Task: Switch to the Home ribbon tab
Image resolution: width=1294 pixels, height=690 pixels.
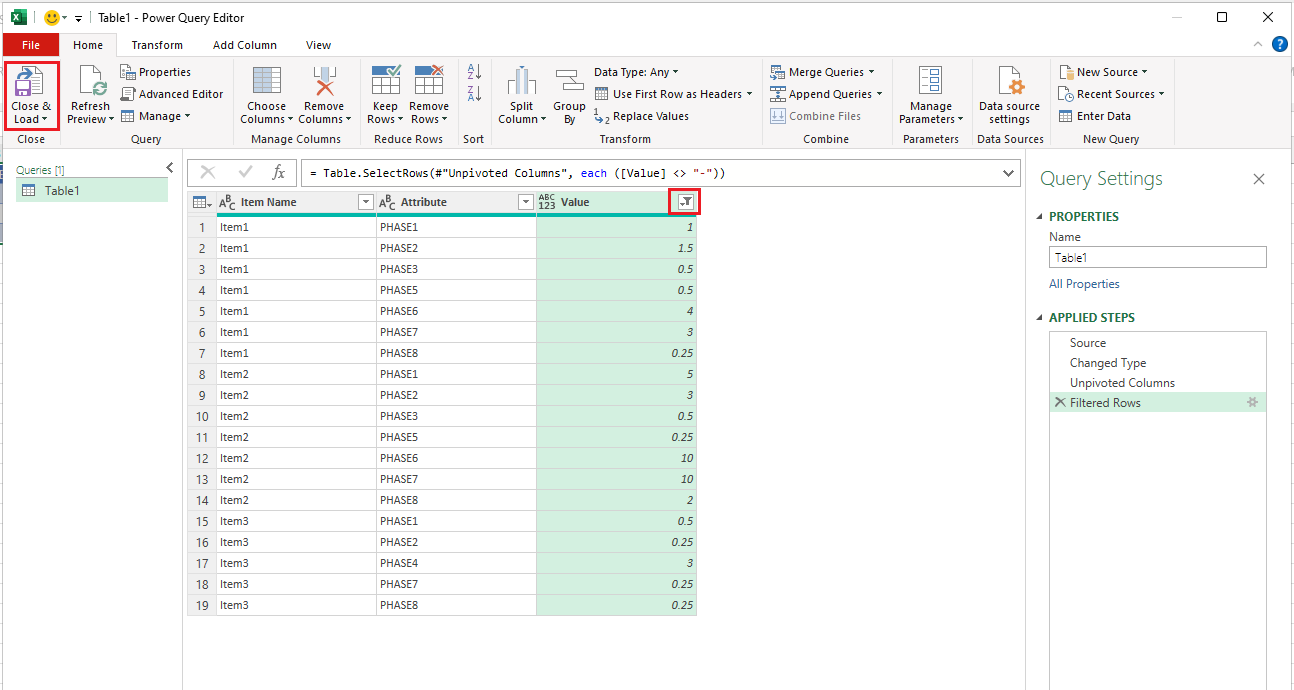Action: (x=88, y=45)
